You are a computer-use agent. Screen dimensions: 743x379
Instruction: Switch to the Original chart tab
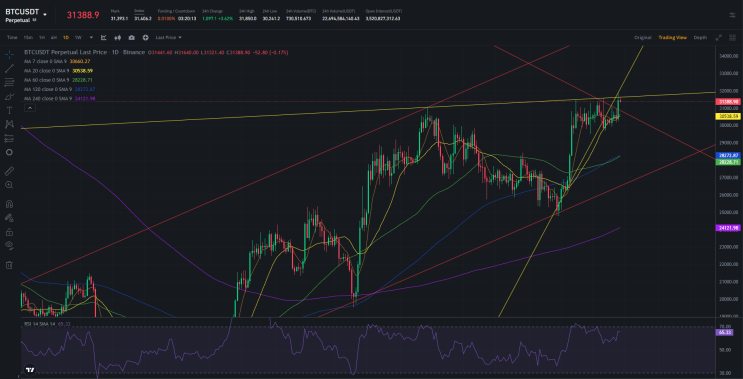tap(643, 37)
